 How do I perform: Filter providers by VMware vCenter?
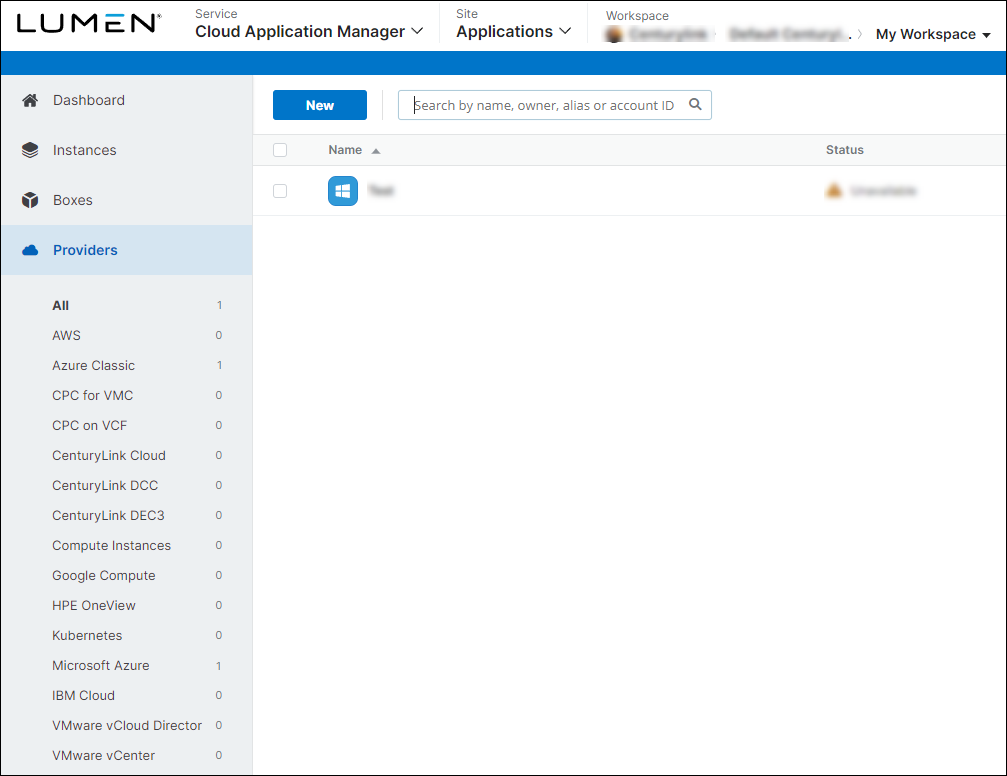[103, 755]
